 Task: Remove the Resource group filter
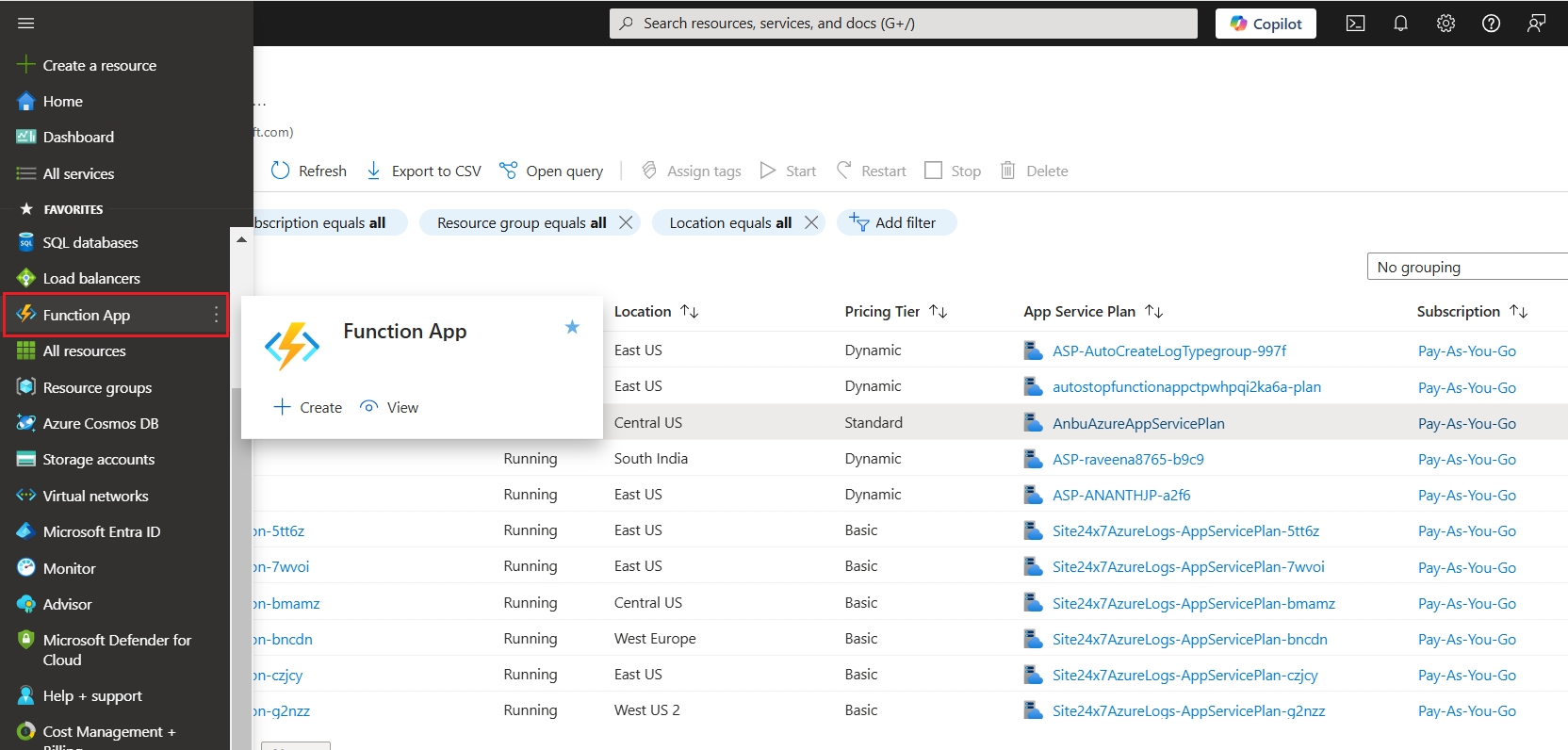point(626,222)
